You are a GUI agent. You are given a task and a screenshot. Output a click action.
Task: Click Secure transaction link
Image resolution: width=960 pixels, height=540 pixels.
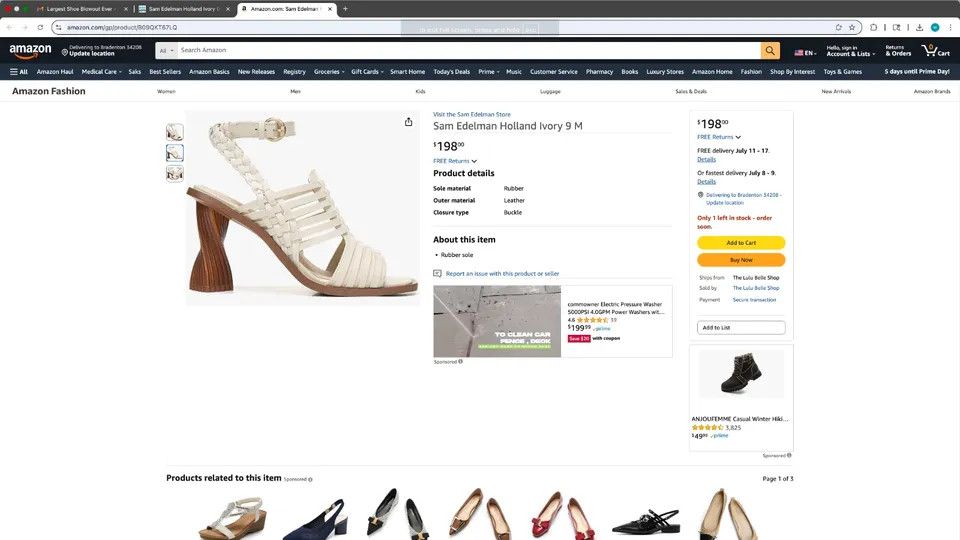pyautogui.click(x=754, y=300)
